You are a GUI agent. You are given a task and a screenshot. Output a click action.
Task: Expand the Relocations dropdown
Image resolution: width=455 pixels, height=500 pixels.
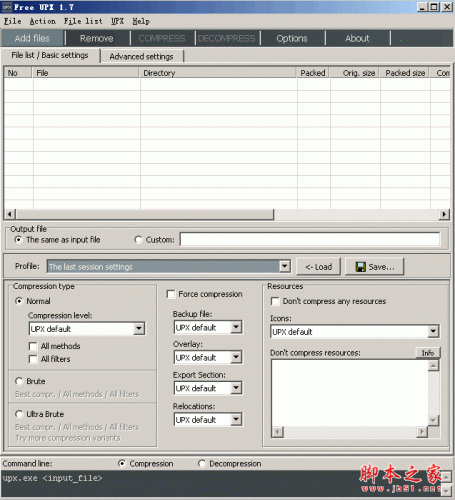pos(236,419)
